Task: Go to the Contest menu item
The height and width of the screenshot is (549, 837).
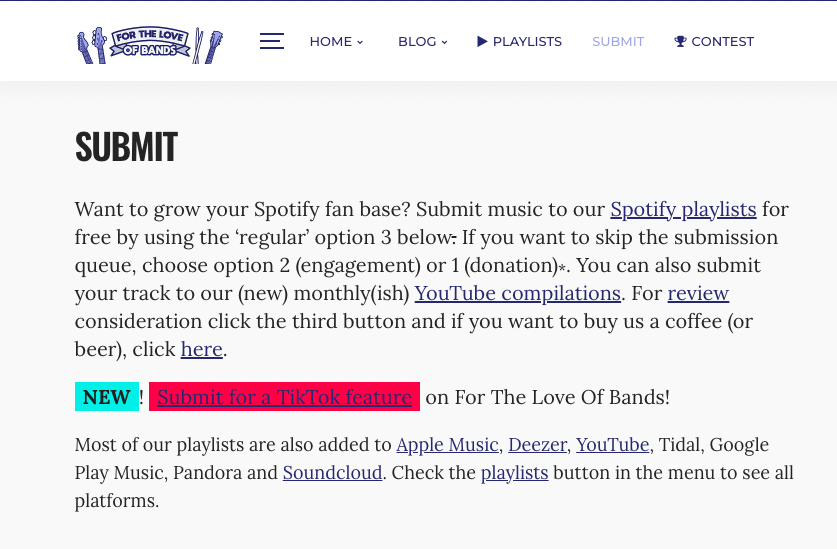Action: (x=722, y=42)
